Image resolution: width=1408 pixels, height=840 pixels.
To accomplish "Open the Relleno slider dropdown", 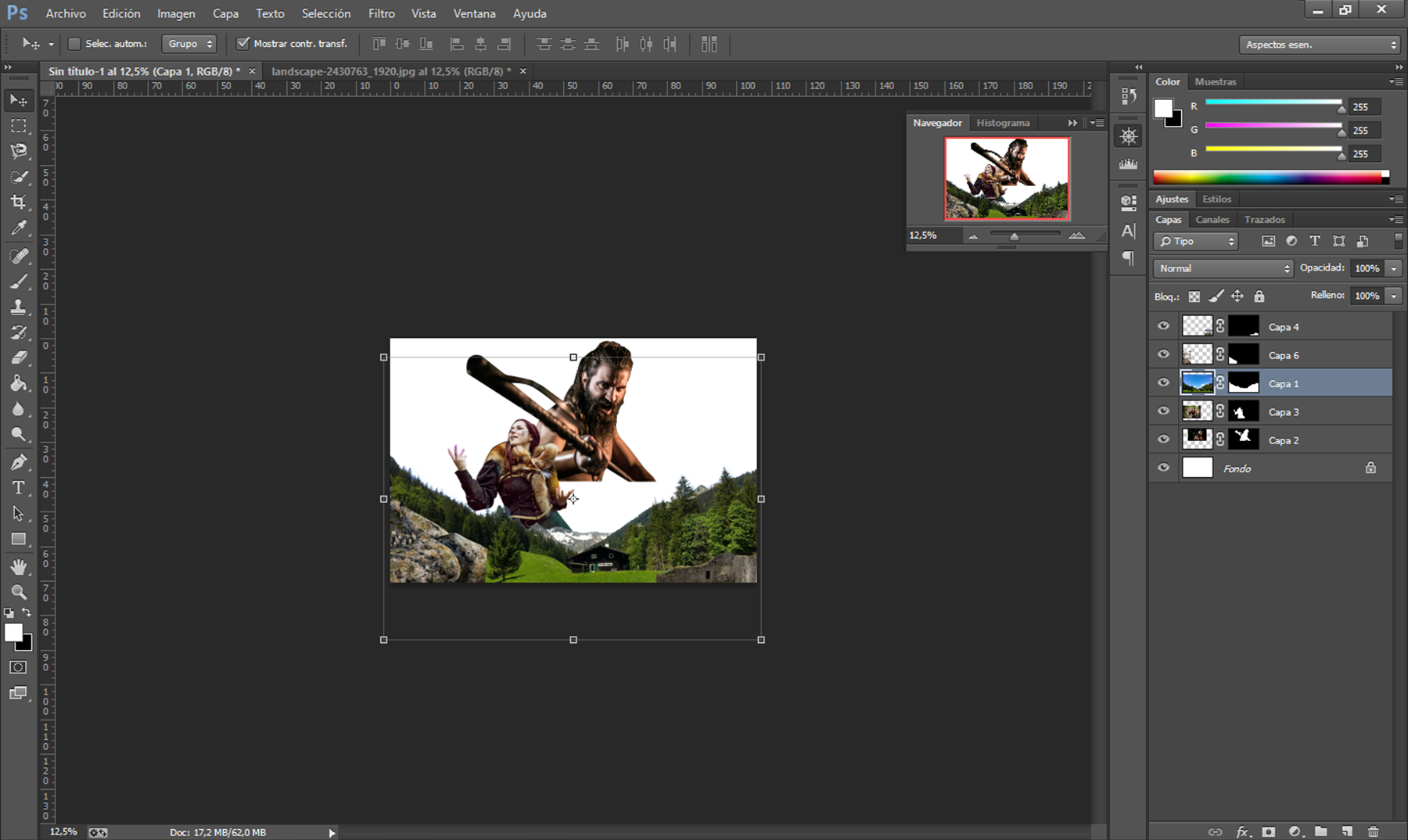I will tap(1393, 296).
